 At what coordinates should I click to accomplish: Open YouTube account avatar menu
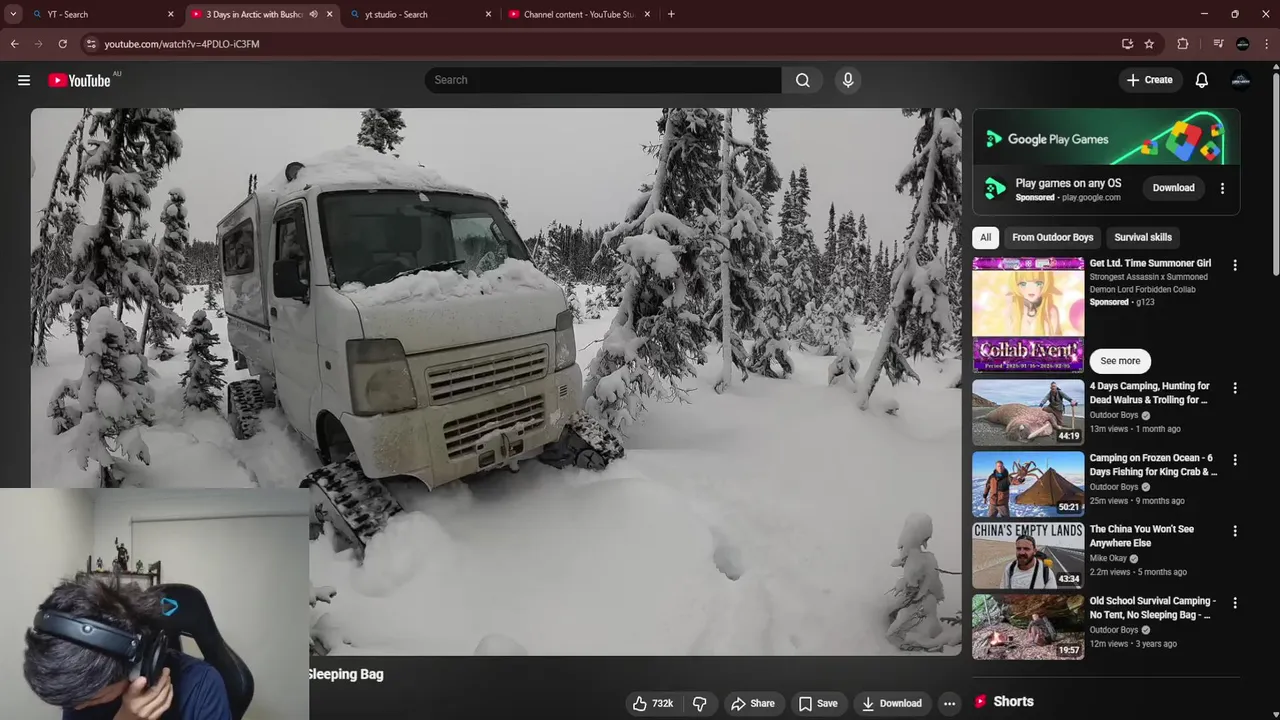tap(1241, 80)
